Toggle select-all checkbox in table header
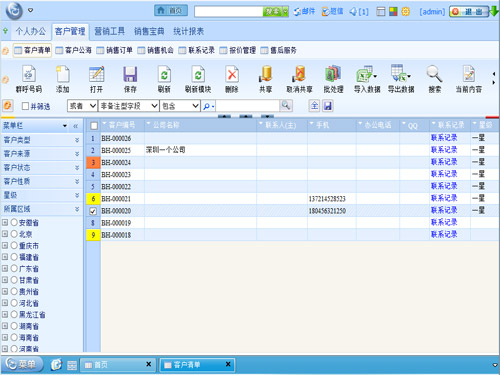The image size is (500, 375). point(94,126)
